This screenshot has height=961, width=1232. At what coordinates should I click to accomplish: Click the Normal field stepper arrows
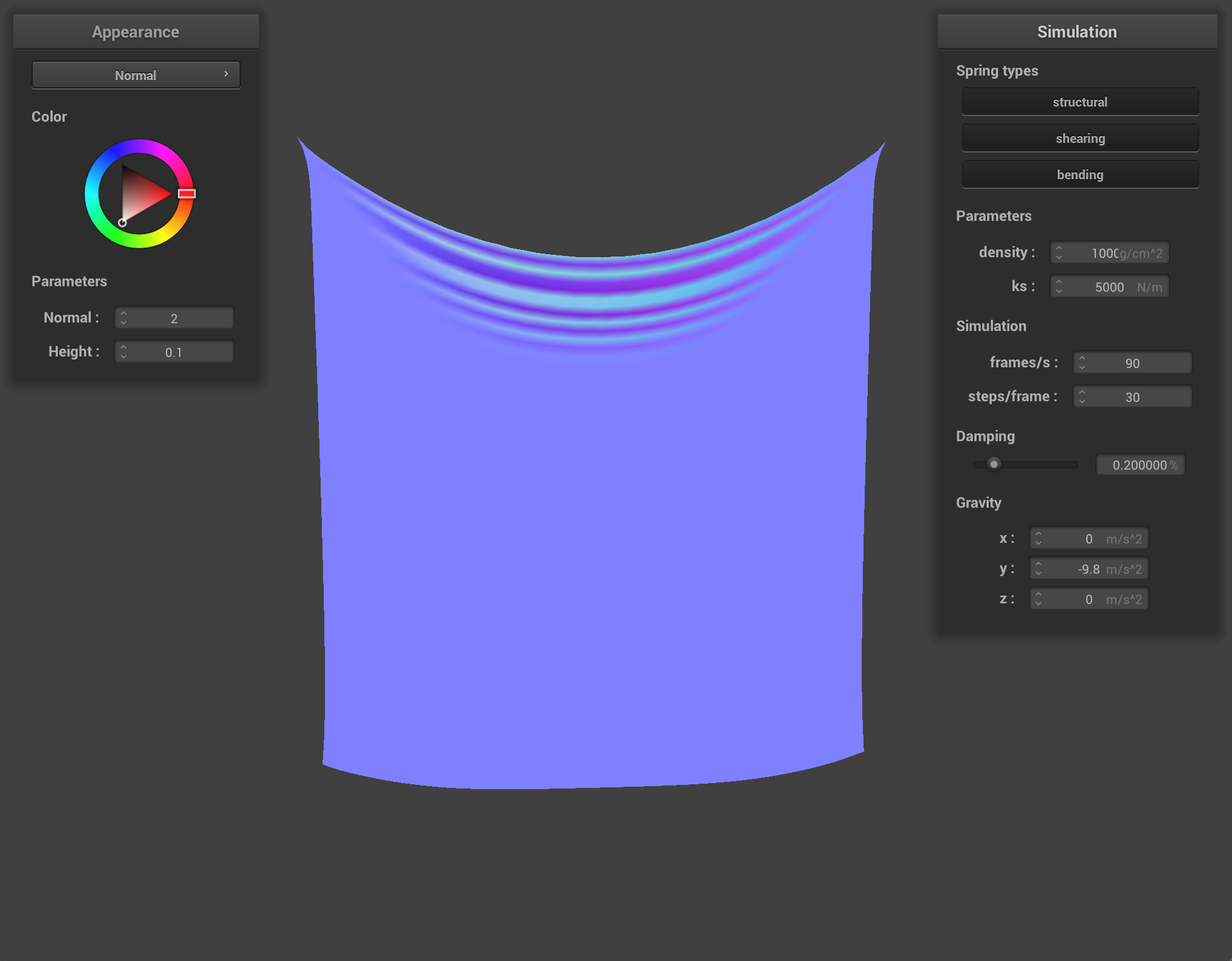[x=123, y=318]
